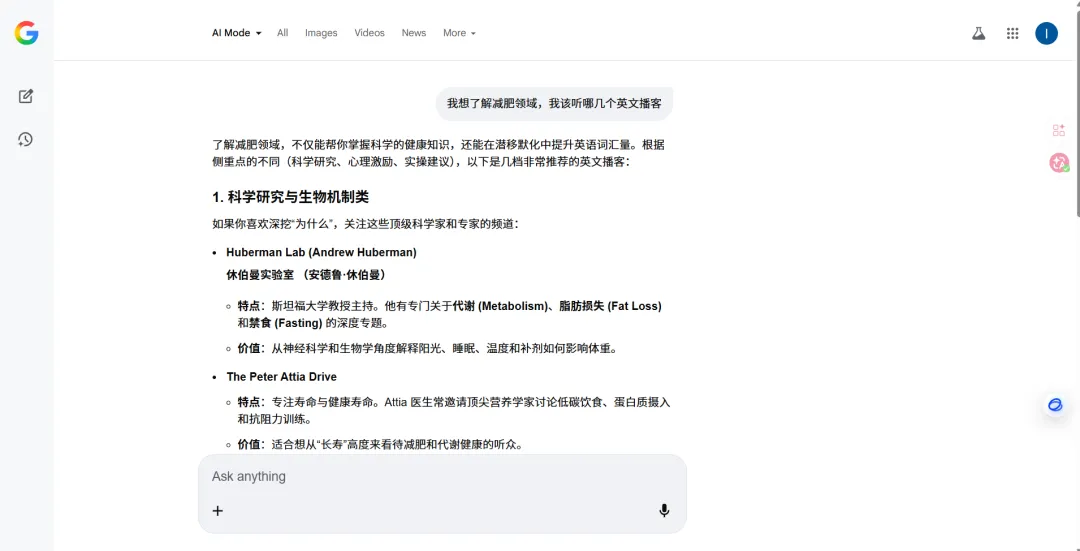The height and width of the screenshot is (551, 1080).
Task: Switch to the News tab
Action: point(414,33)
